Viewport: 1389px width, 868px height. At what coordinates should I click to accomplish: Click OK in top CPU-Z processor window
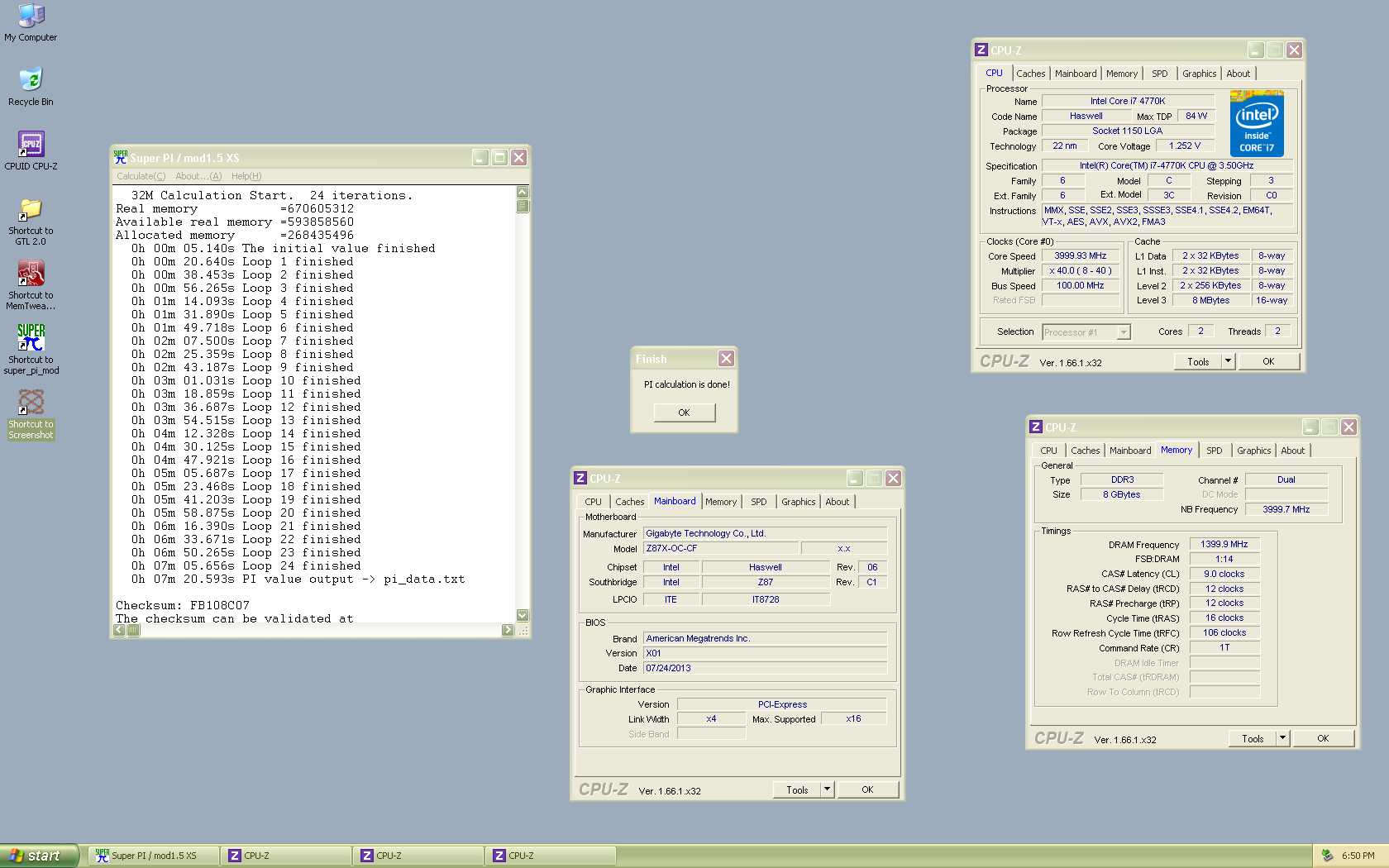[1268, 361]
